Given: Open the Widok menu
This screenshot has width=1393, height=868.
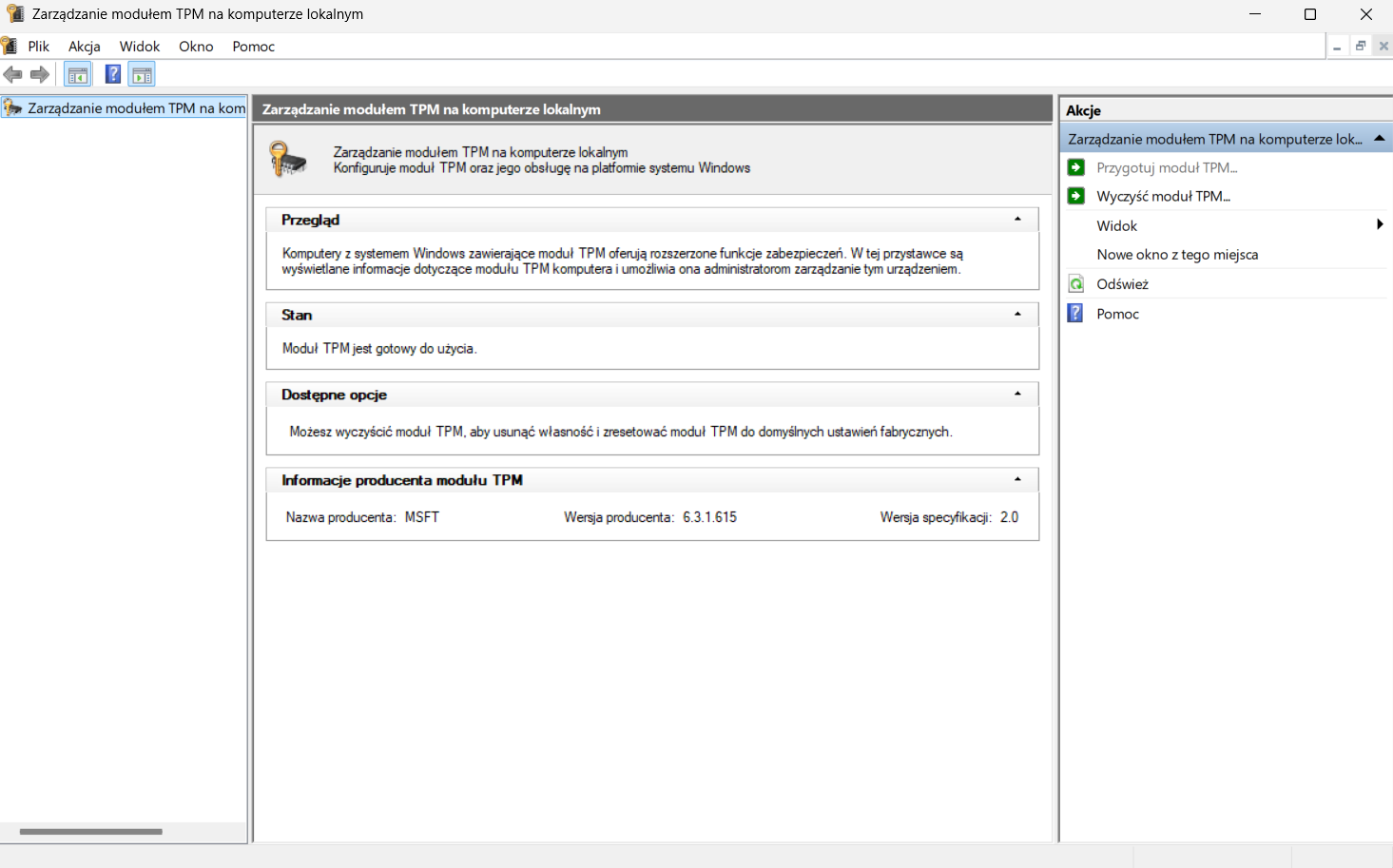Looking at the screenshot, I should 140,46.
